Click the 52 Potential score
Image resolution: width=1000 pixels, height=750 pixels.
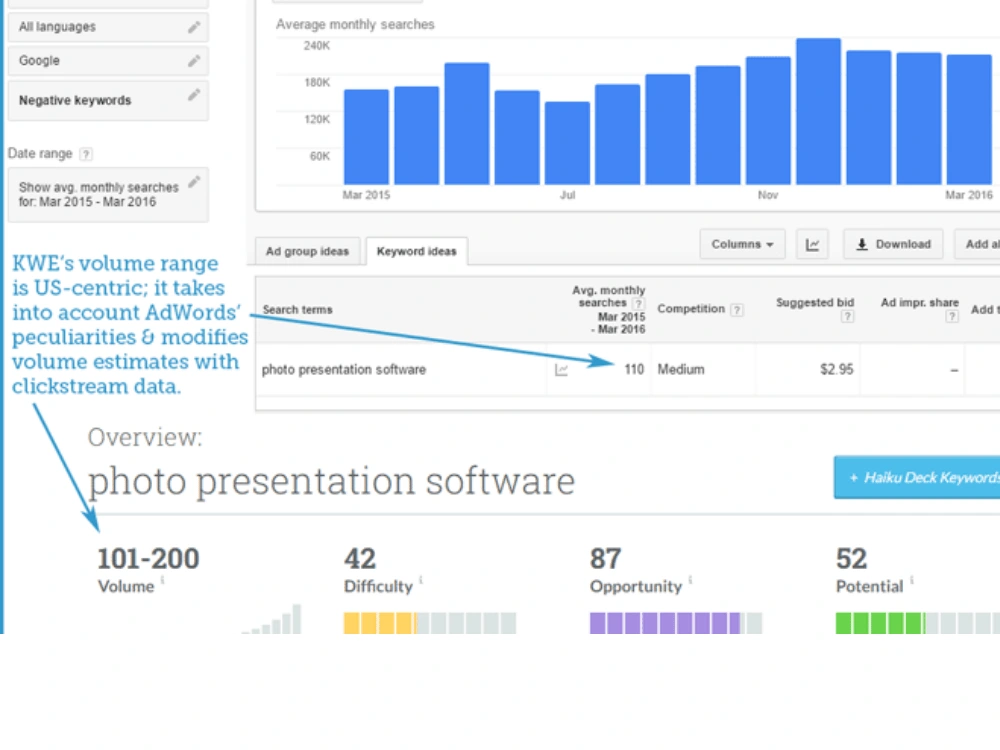click(x=851, y=559)
